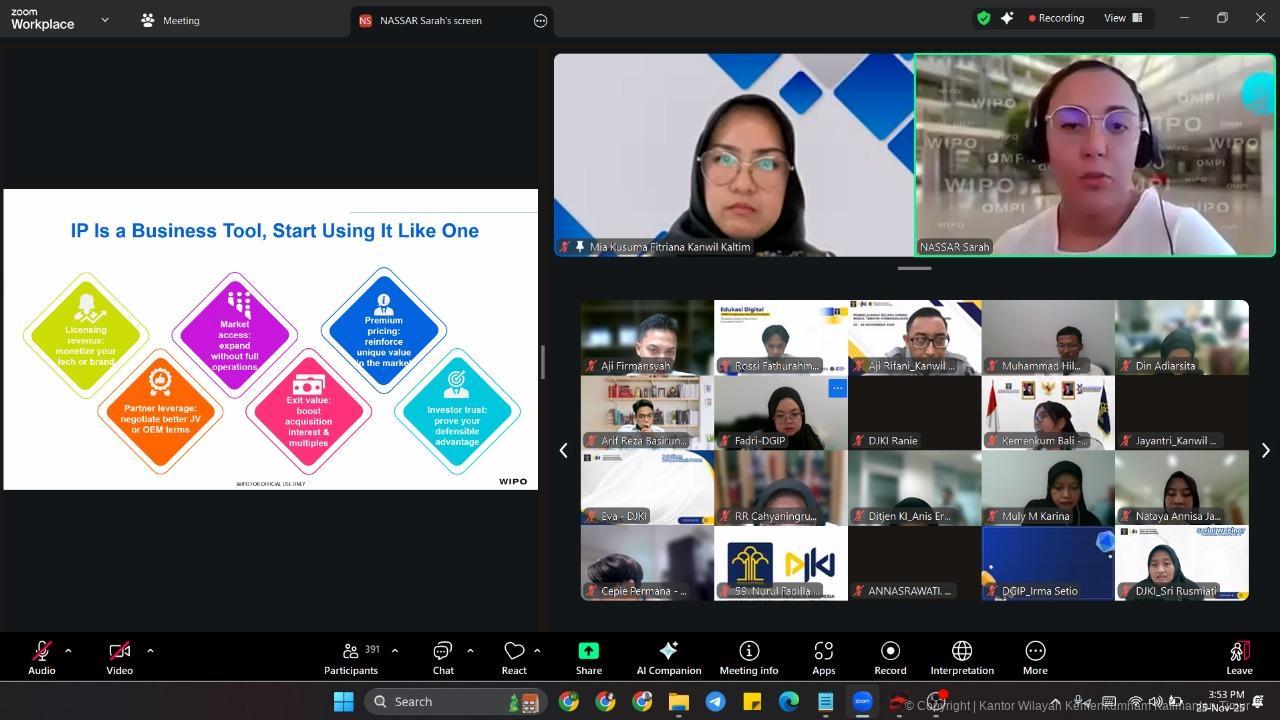This screenshot has width=1280, height=720.
Task: Click the Record button
Action: click(x=890, y=657)
